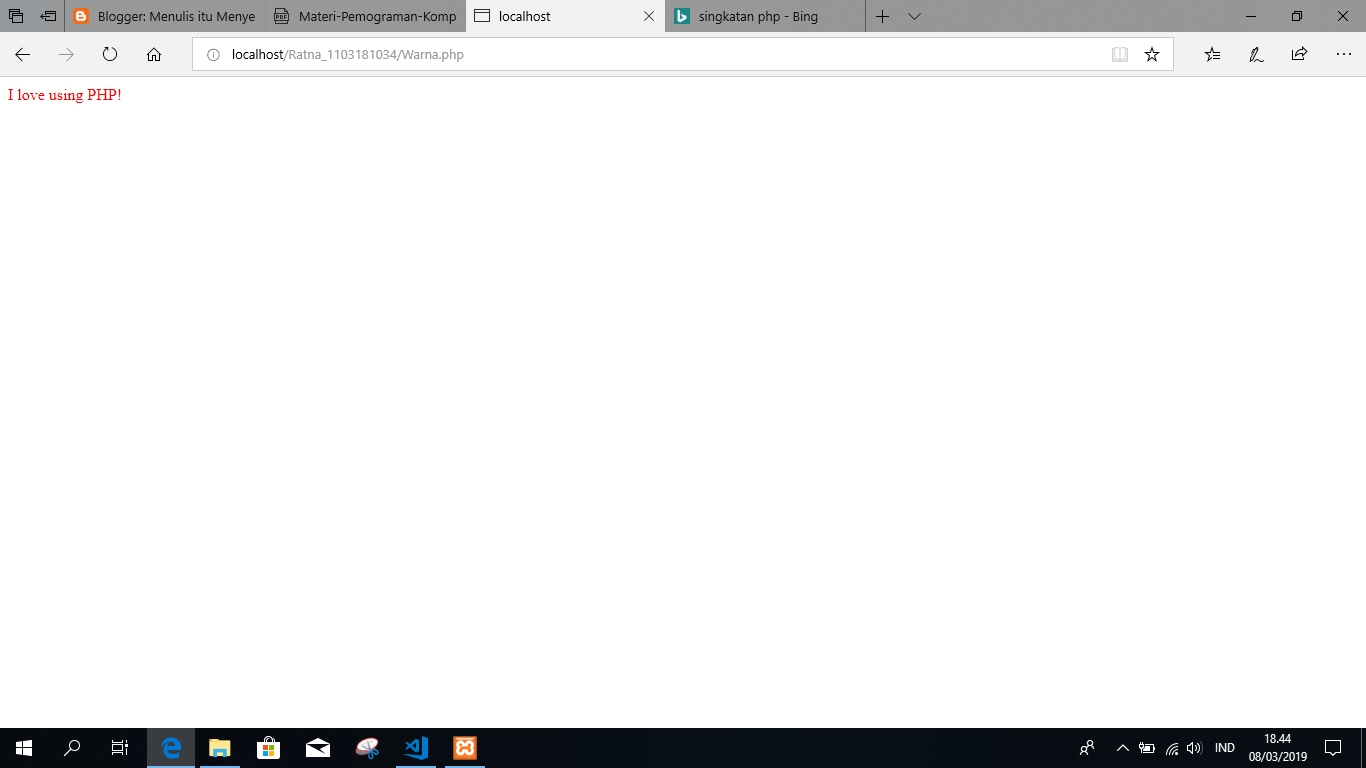Image resolution: width=1366 pixels, height=768 pixels.
Task: Open Mail app from taskbar
Action: point(318,748)
